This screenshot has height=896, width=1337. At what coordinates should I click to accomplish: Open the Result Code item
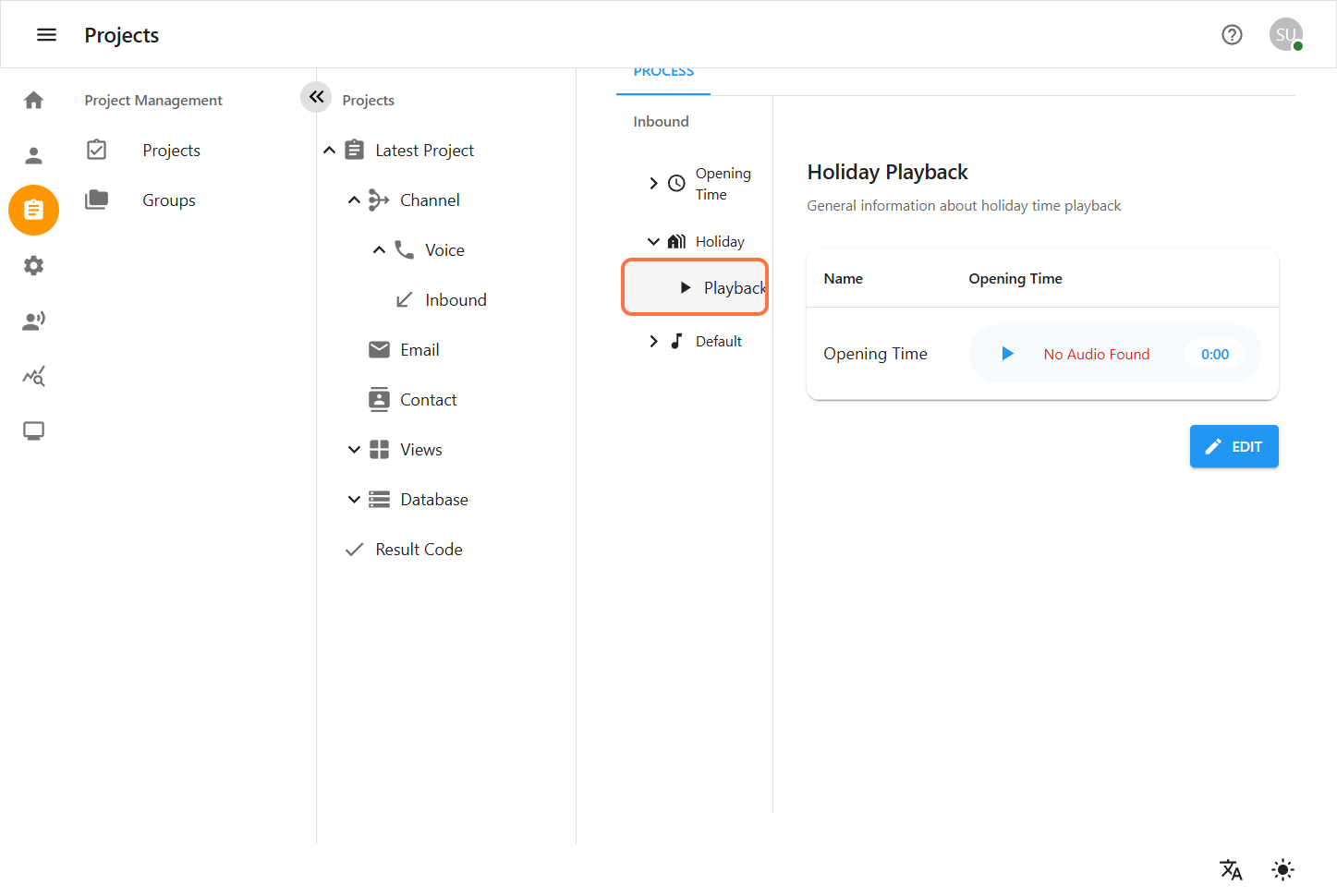pos(419,550)
